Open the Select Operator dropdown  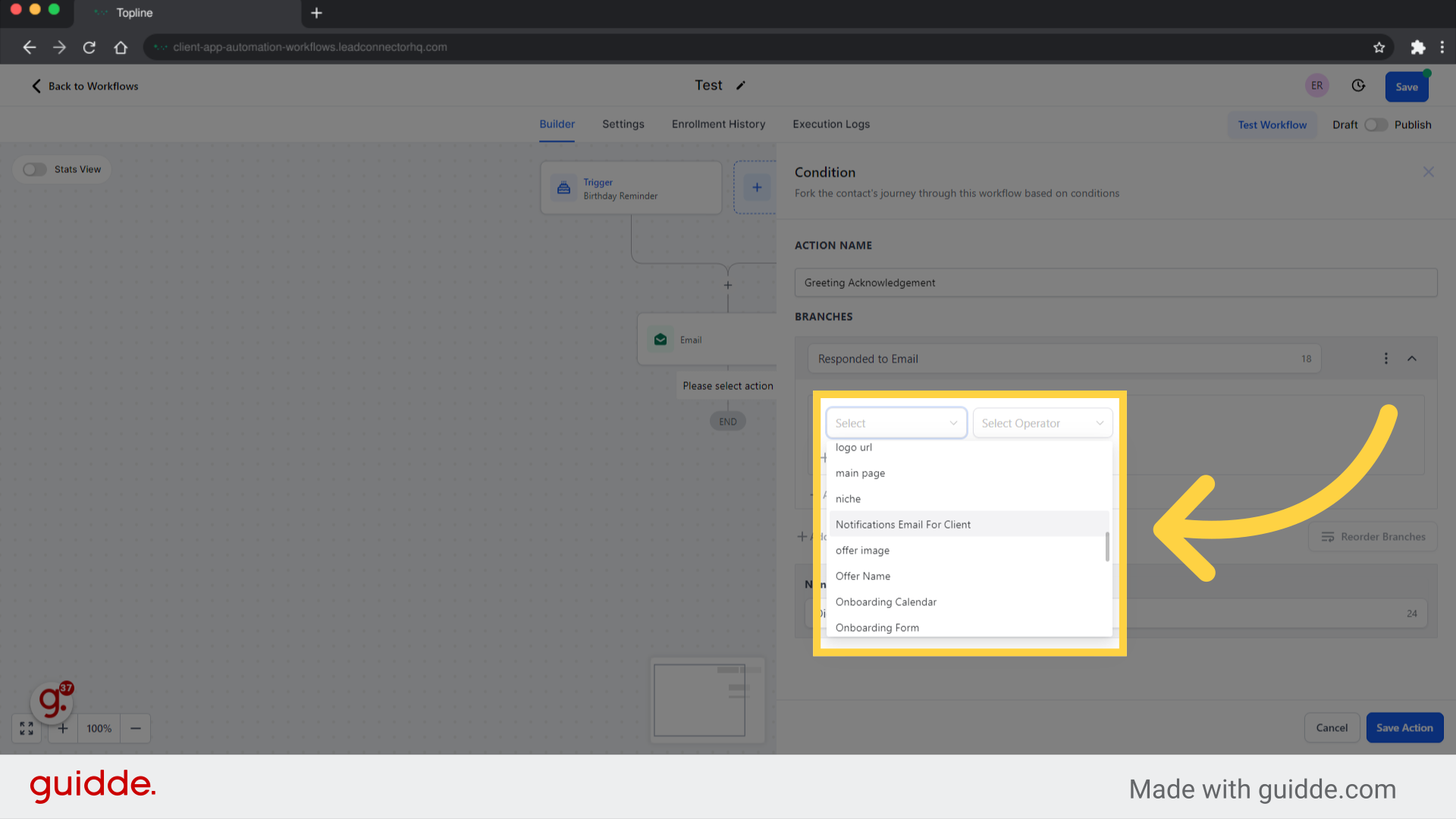[1042, 423]
